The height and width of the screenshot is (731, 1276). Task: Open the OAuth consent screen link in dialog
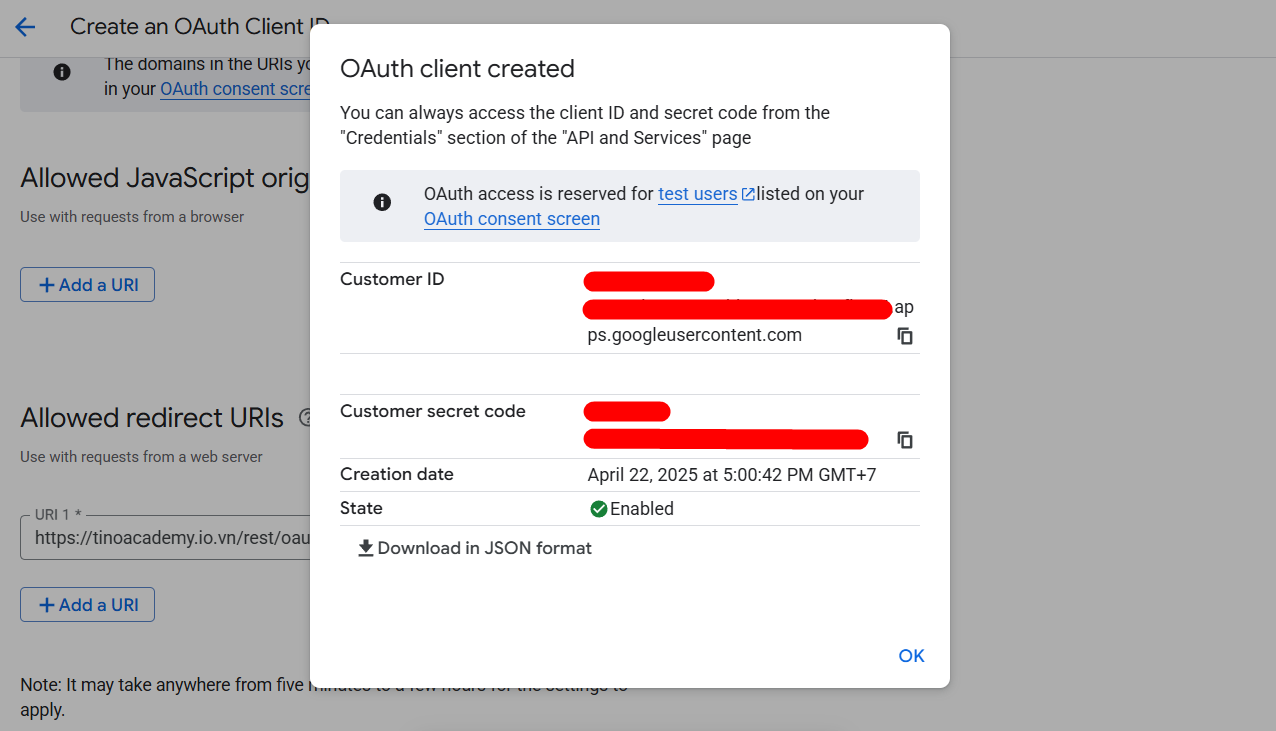tap(512, 219)
